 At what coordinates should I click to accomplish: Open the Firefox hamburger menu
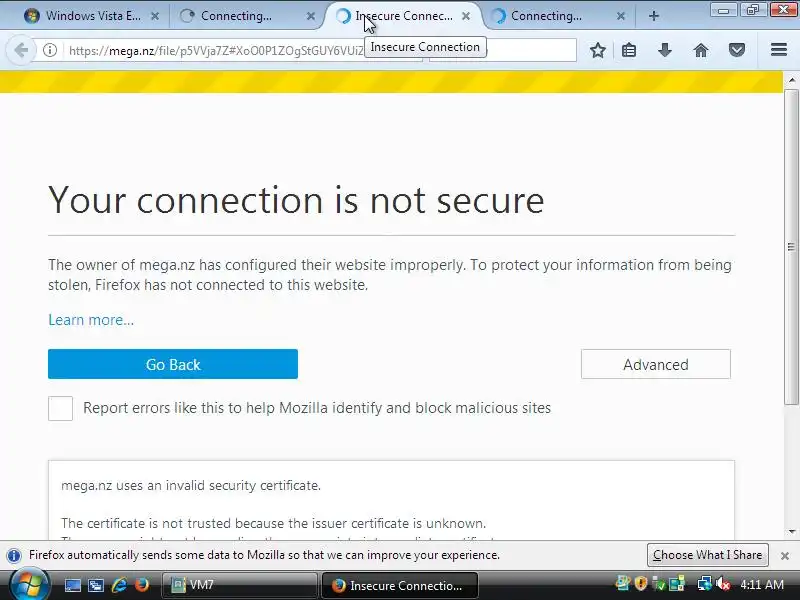pyautogui.click(x=779, y=49)
